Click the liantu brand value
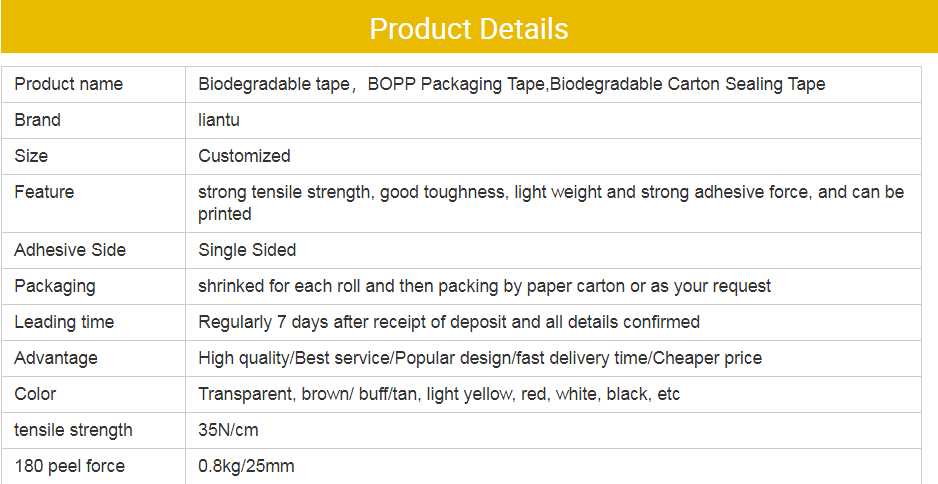Viewport: 938px width, 484px height. pos(219,120)
